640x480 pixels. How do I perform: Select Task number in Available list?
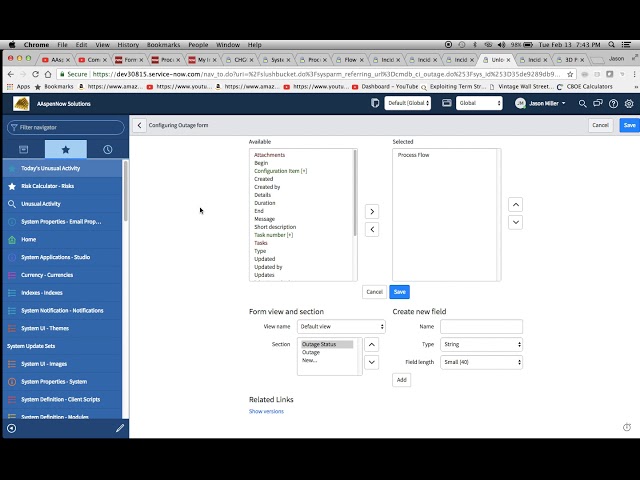tap(273, 235)
